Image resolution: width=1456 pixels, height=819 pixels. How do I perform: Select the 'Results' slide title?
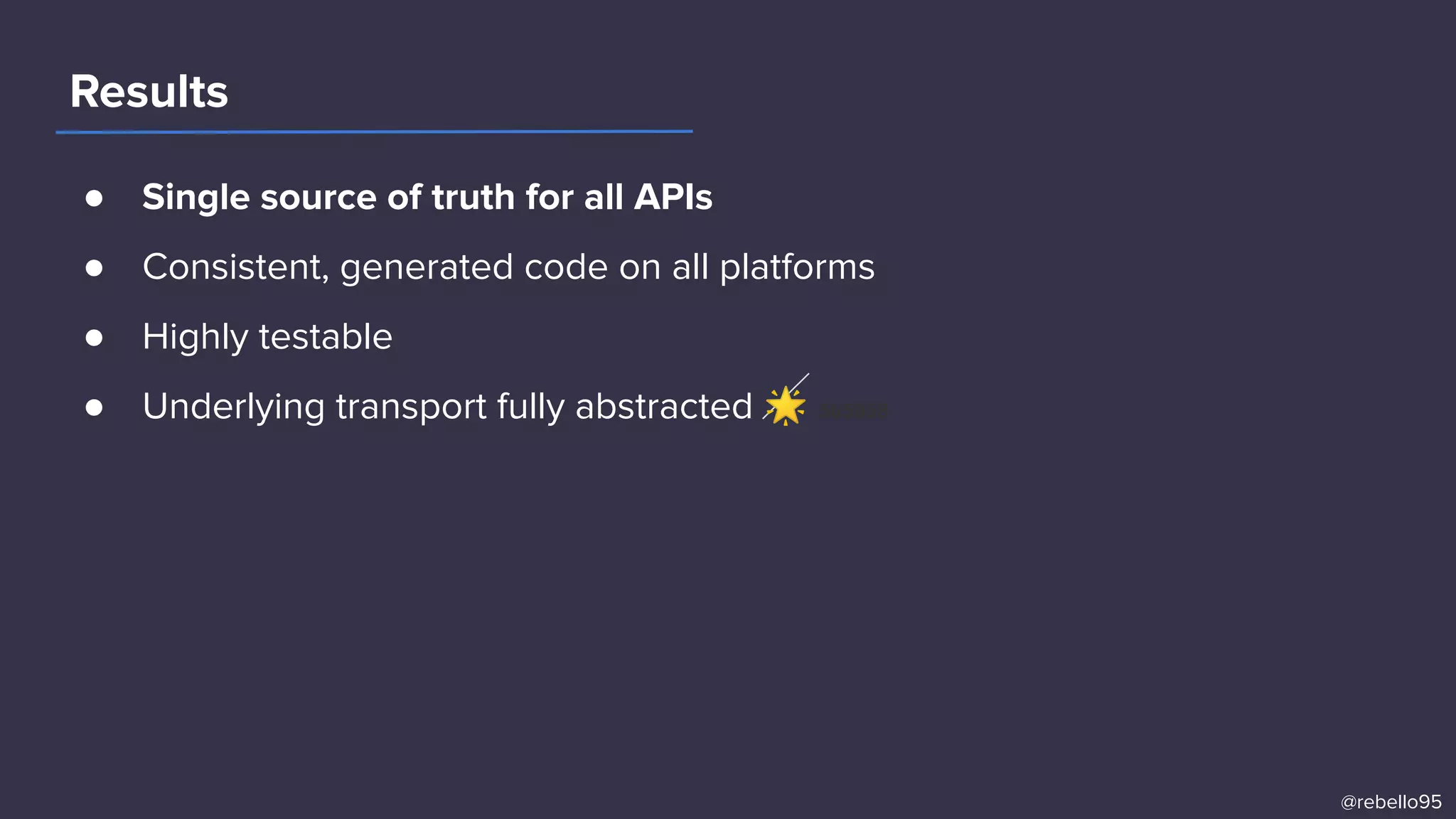point(149,92)
